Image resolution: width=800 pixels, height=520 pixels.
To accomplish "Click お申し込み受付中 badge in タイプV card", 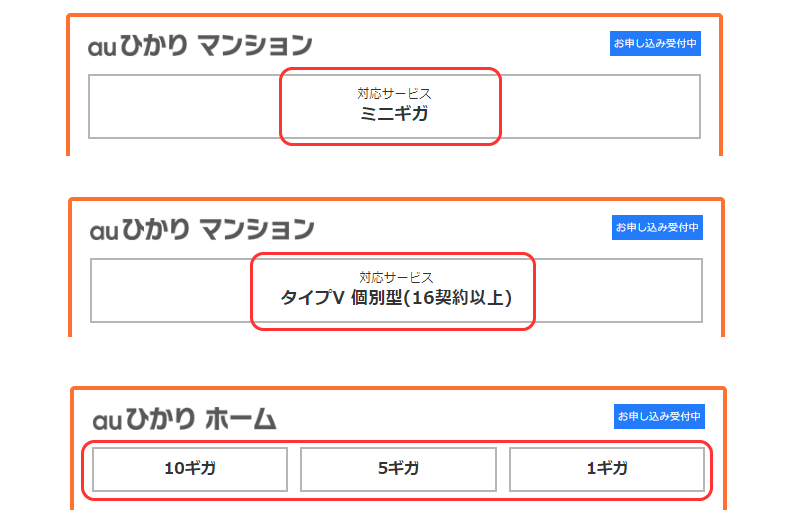I will [657, 227].
